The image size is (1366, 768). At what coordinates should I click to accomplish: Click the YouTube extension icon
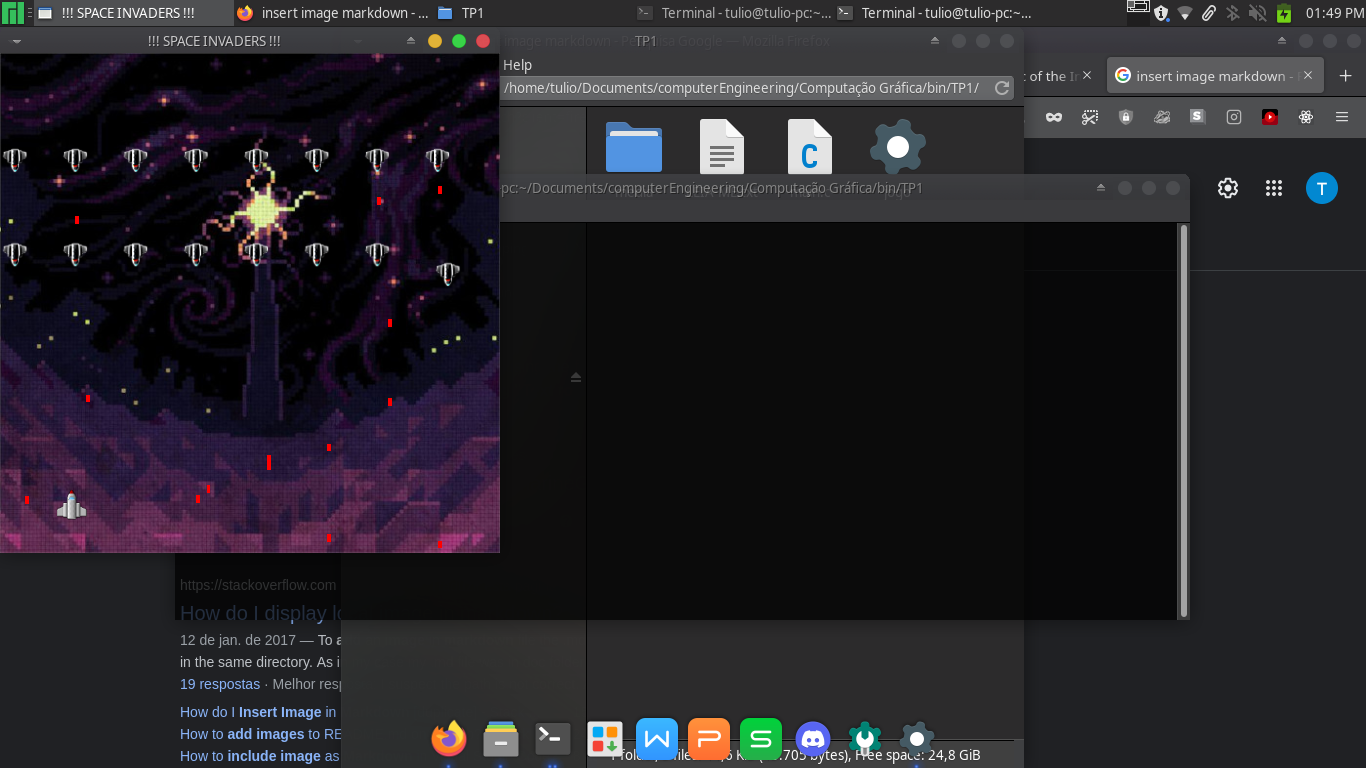click(x=1270, y=117)
